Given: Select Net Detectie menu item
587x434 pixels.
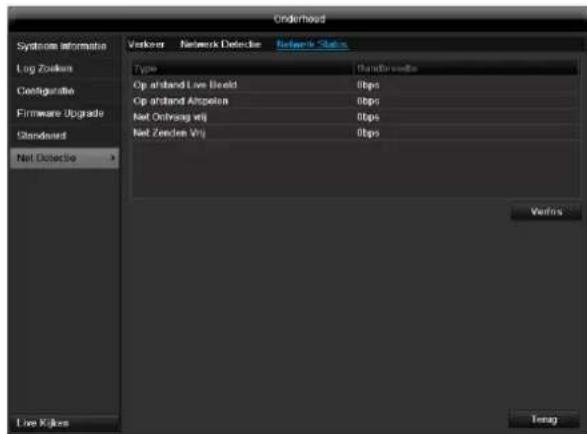Looking at the screenshot, I should pyautogui.click(x=64, y=158).
